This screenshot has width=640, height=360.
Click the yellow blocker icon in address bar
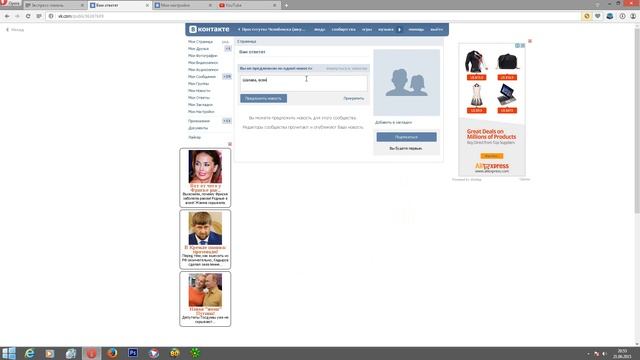pos(587,16)
